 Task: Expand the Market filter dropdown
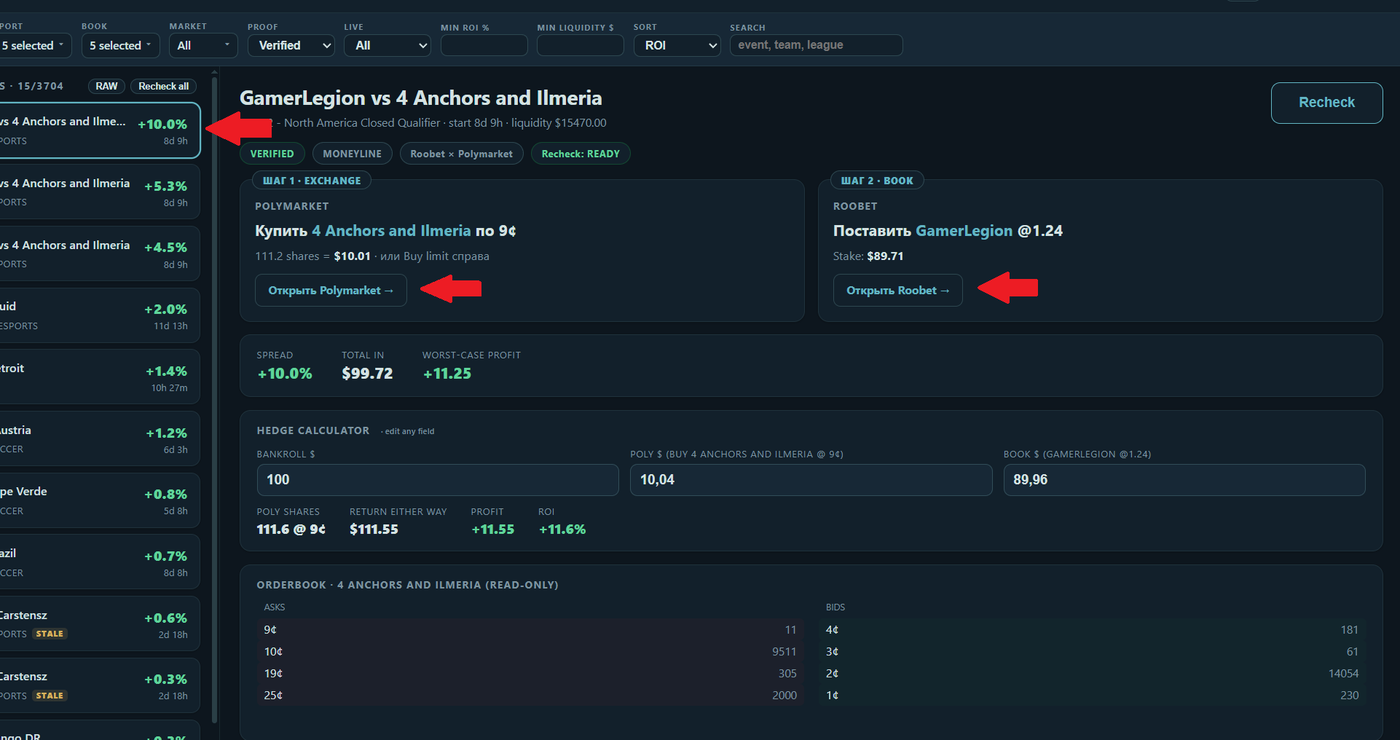[x=203, y=45]
